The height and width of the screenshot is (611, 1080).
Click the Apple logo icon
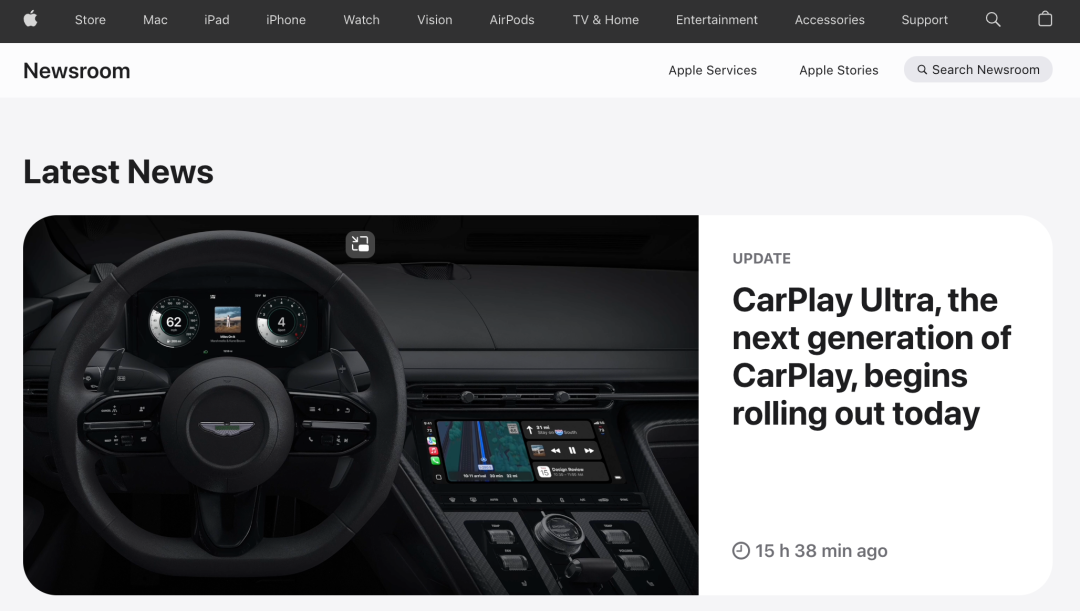click(x=30, y=19)
